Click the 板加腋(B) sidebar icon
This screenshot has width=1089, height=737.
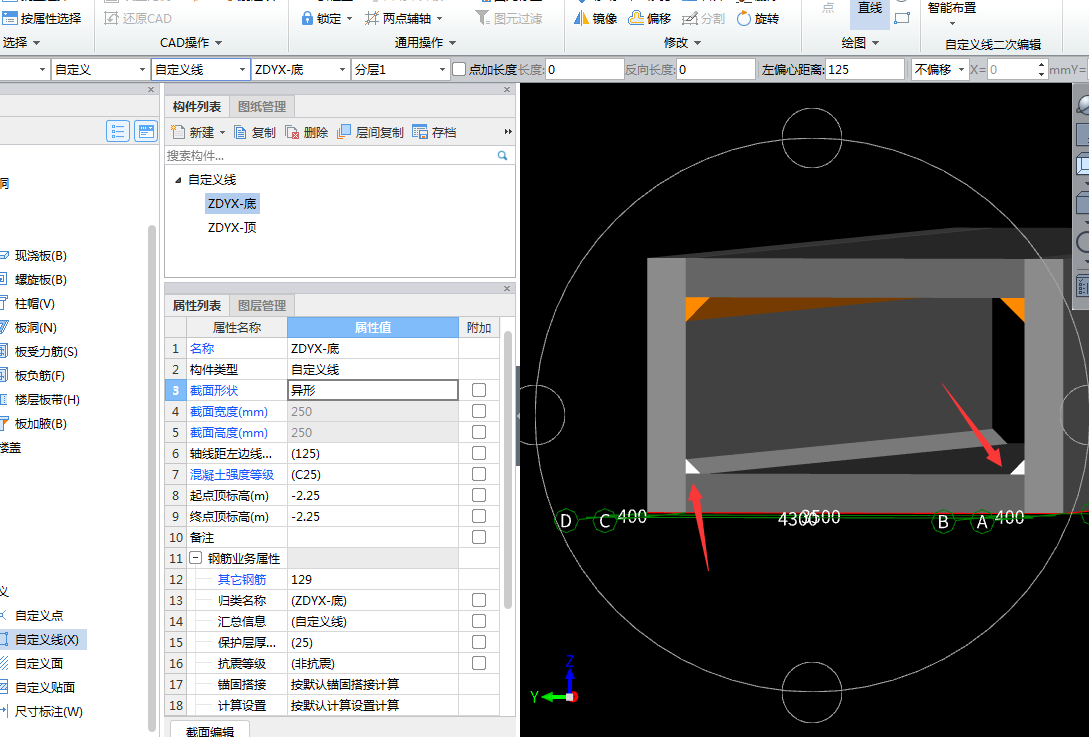[4, 423]
